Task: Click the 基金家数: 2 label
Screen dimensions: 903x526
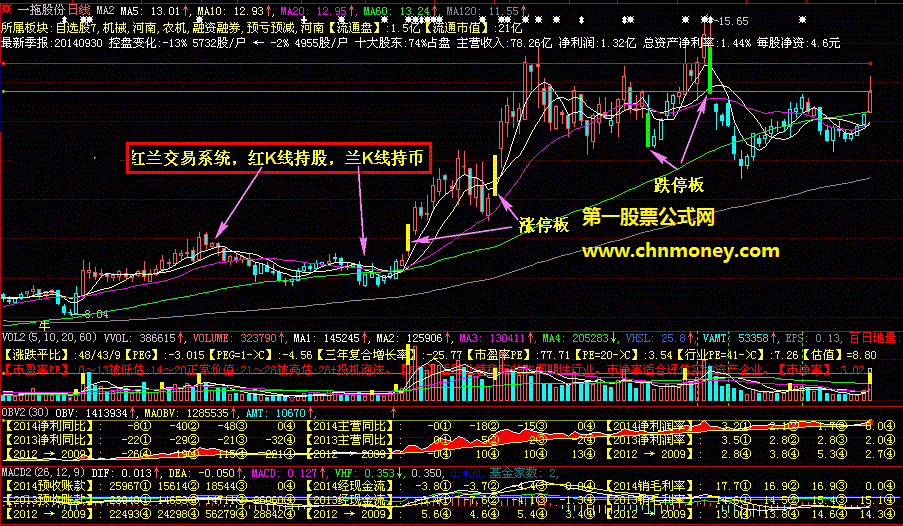Action: (523, 473)
